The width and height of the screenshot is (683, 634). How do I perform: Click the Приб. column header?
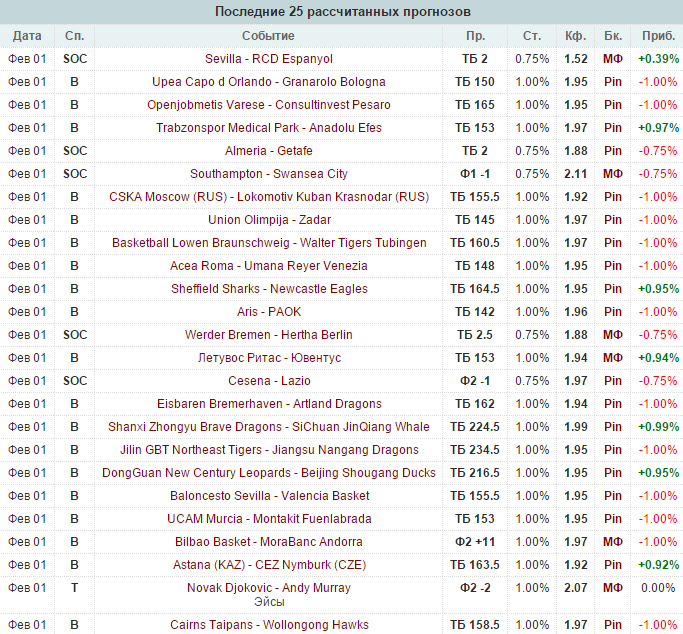659,36
